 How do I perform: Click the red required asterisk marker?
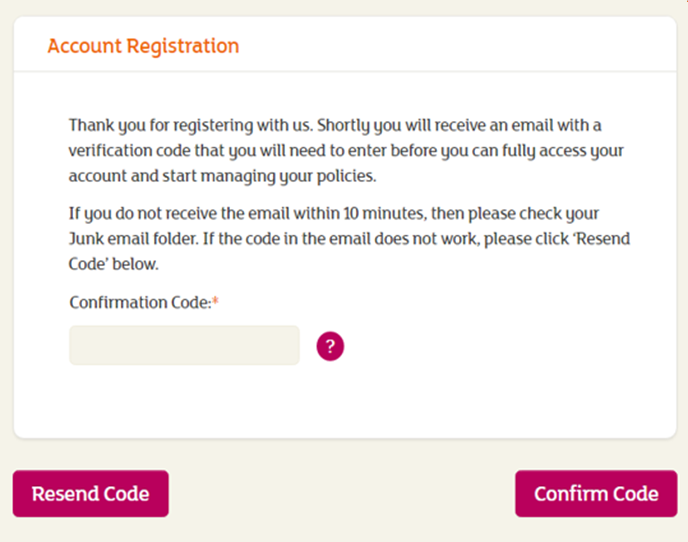215,301
